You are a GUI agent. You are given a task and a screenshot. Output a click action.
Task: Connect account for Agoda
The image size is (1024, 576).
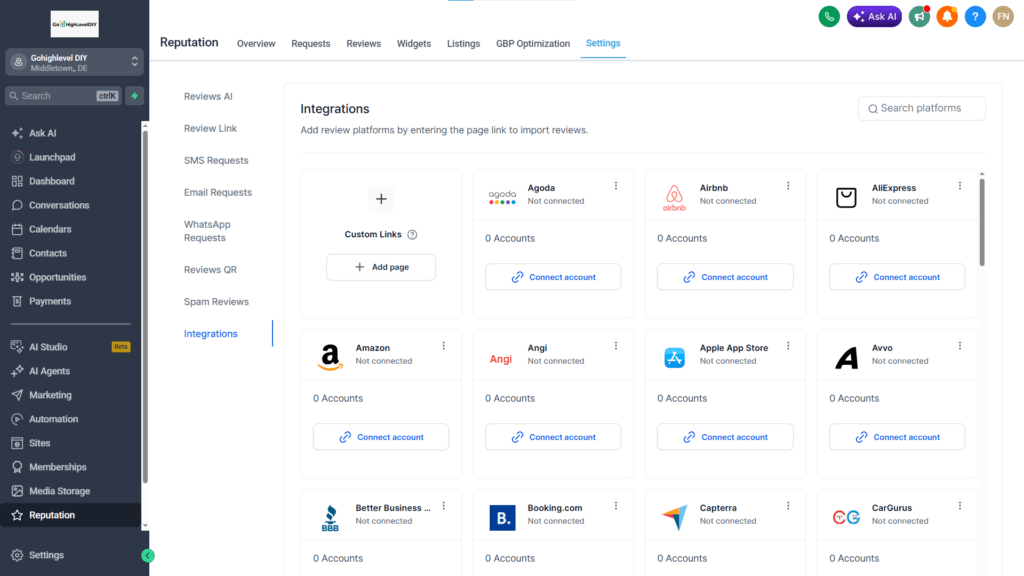click(553, 277)
